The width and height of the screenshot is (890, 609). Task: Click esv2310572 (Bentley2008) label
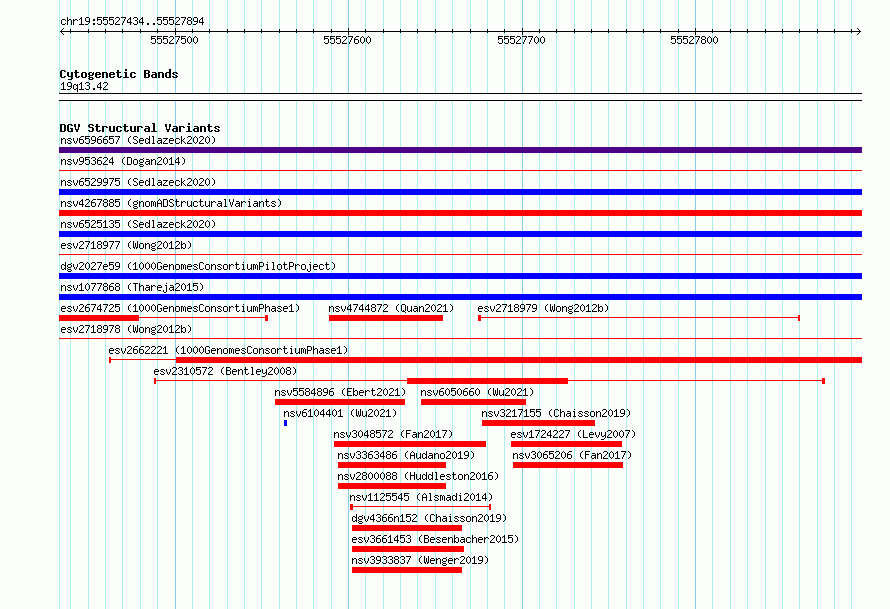225,371
